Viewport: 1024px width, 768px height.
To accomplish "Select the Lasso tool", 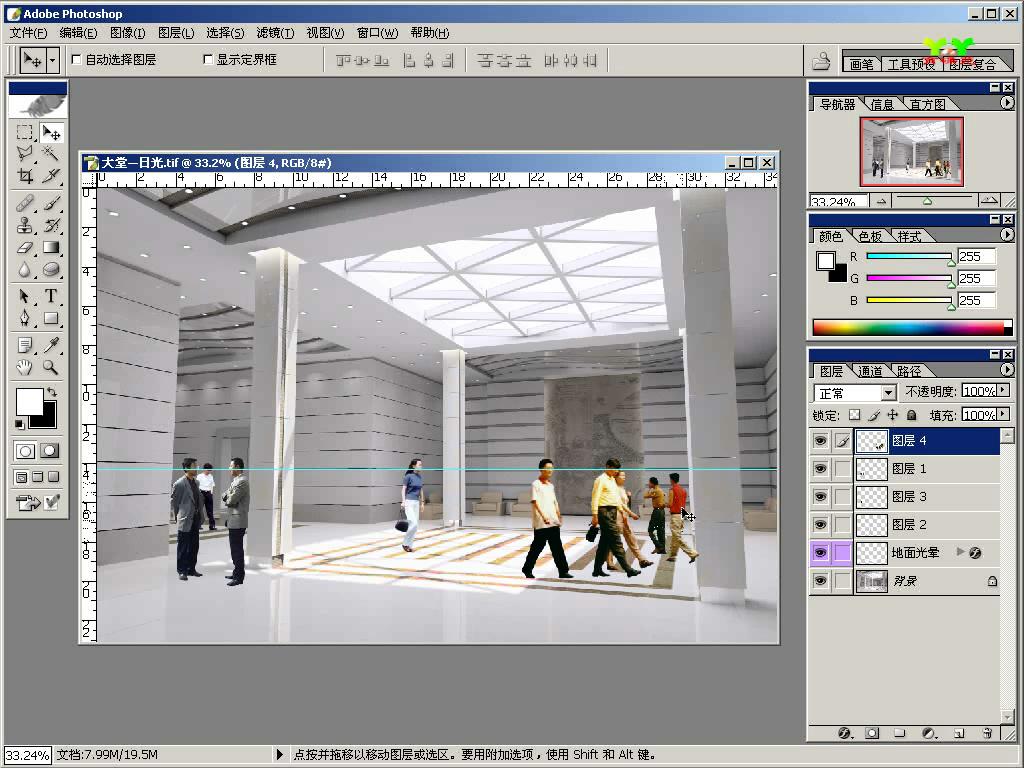I will point(25,153).
